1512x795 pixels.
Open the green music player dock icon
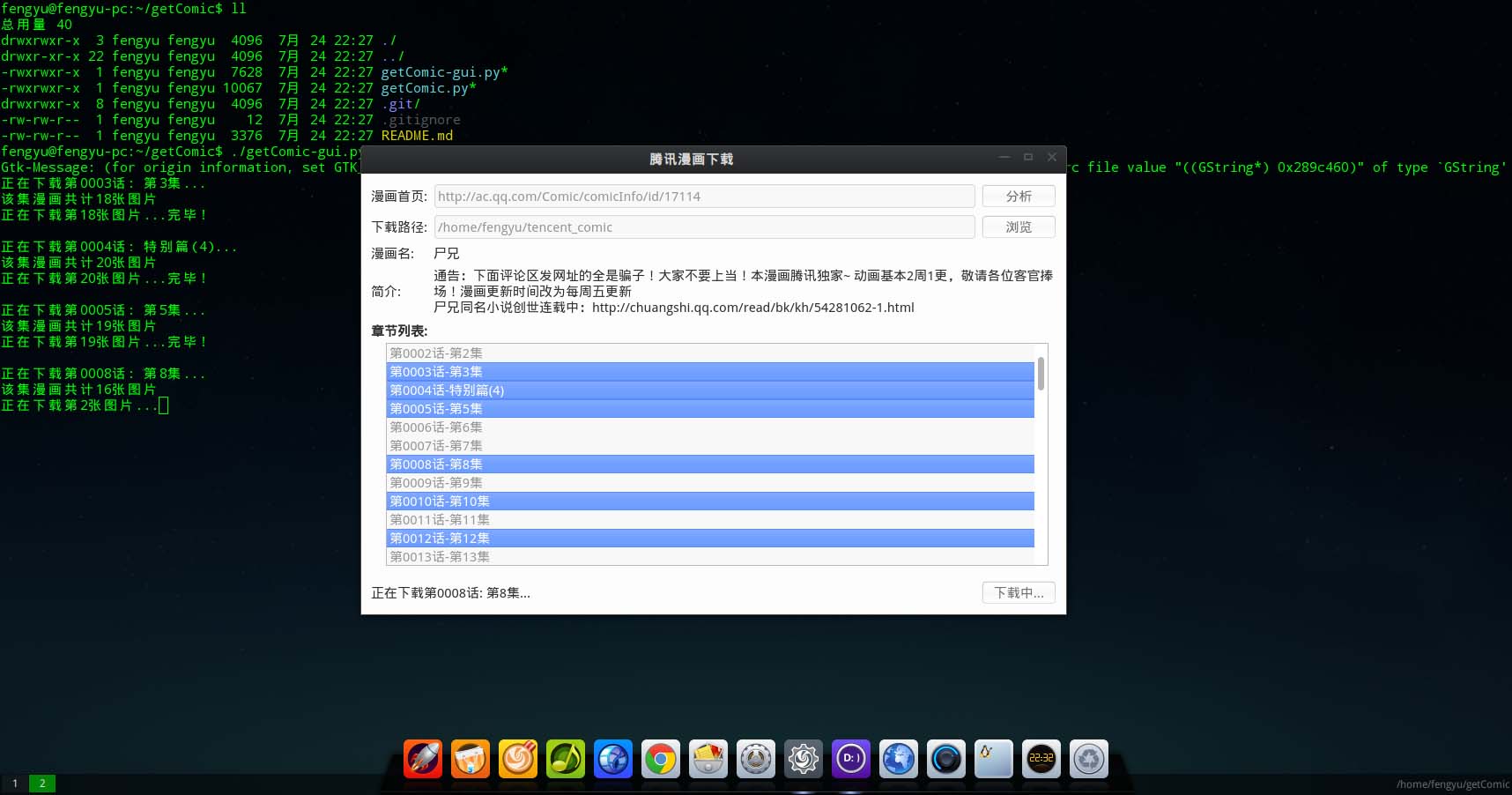click(566, 759)
